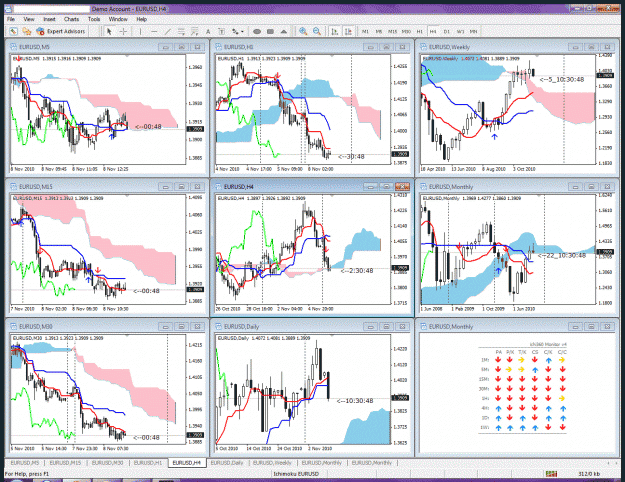Image resolution: width=625 pixels, height=482 pixels.
Task: Select the Equidistant Channel tool
Action: point(181,31)
